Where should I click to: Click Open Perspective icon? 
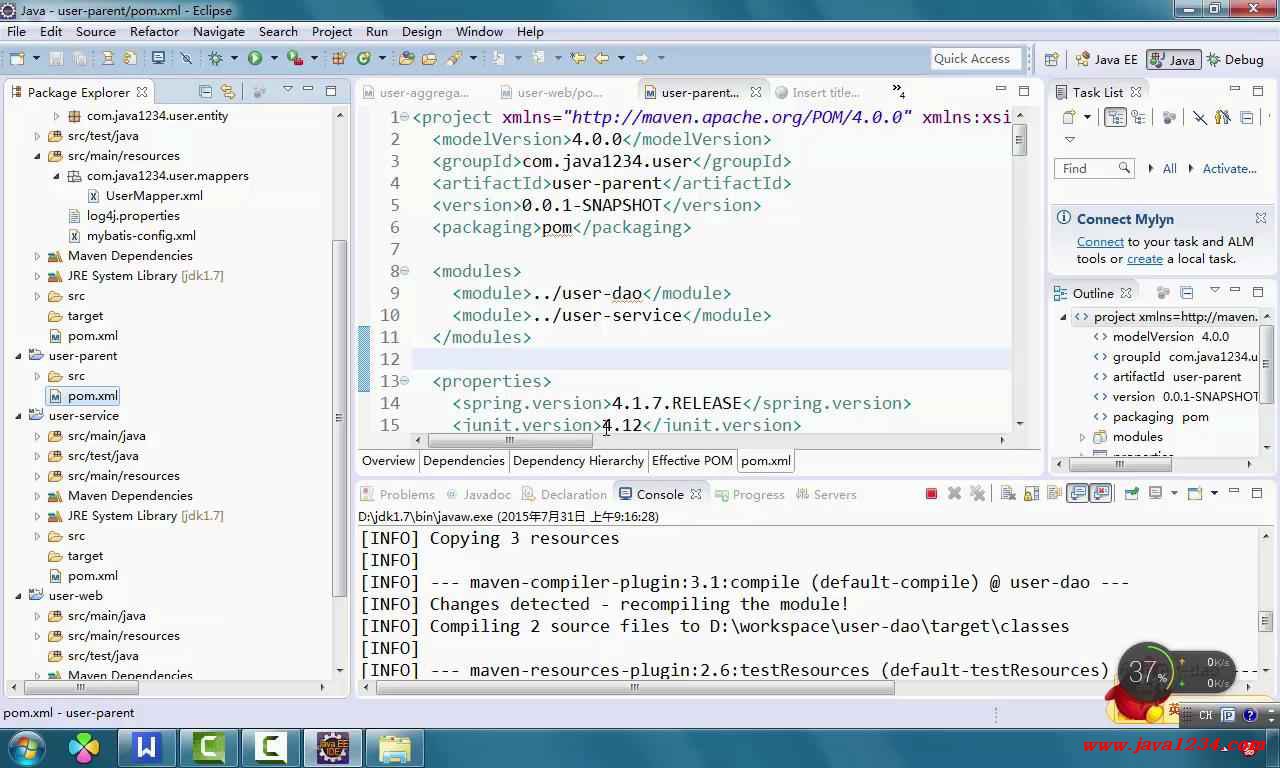click(x=1052, y=59)
